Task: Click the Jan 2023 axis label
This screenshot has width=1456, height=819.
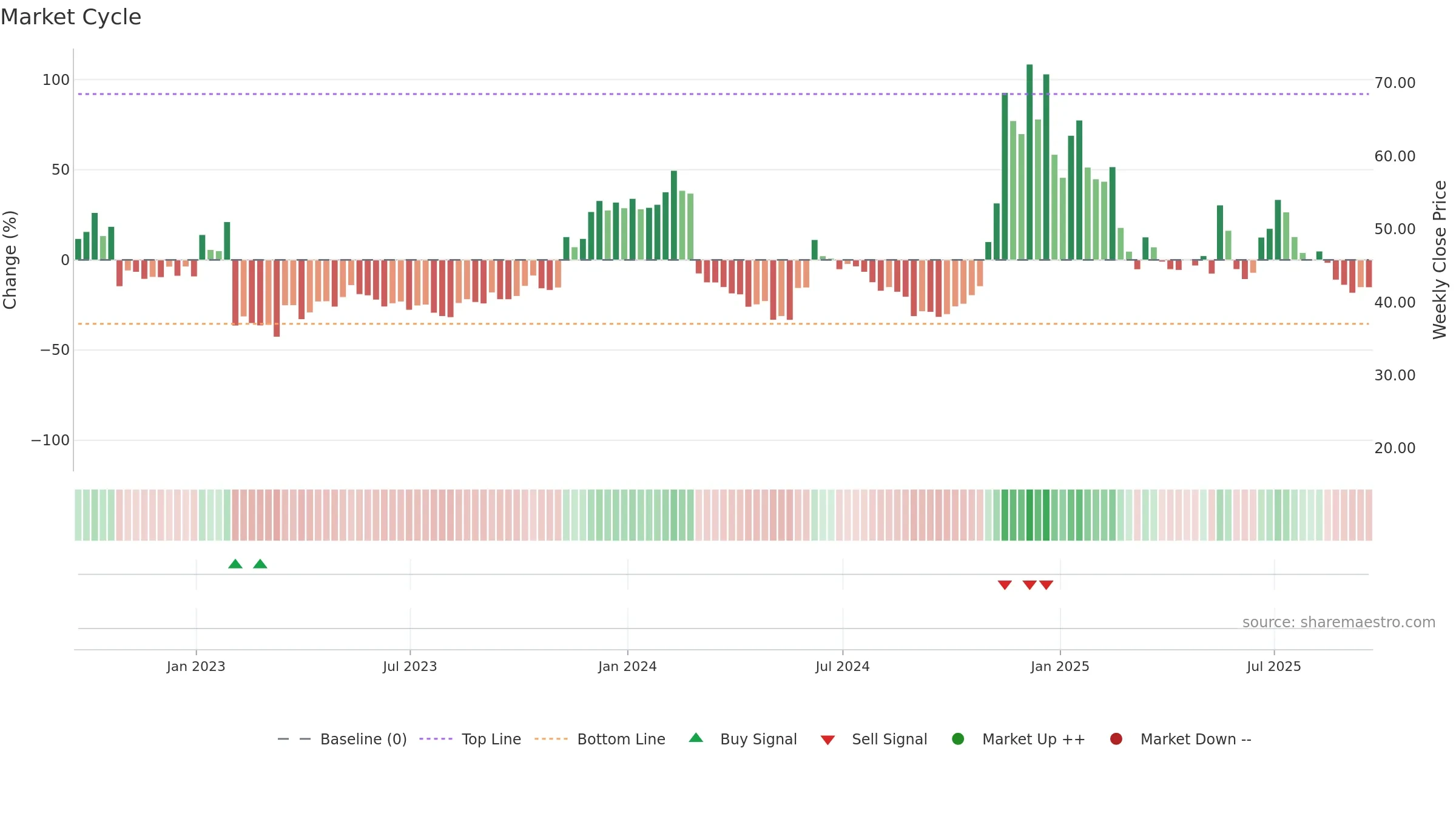Action: (196, 667)
